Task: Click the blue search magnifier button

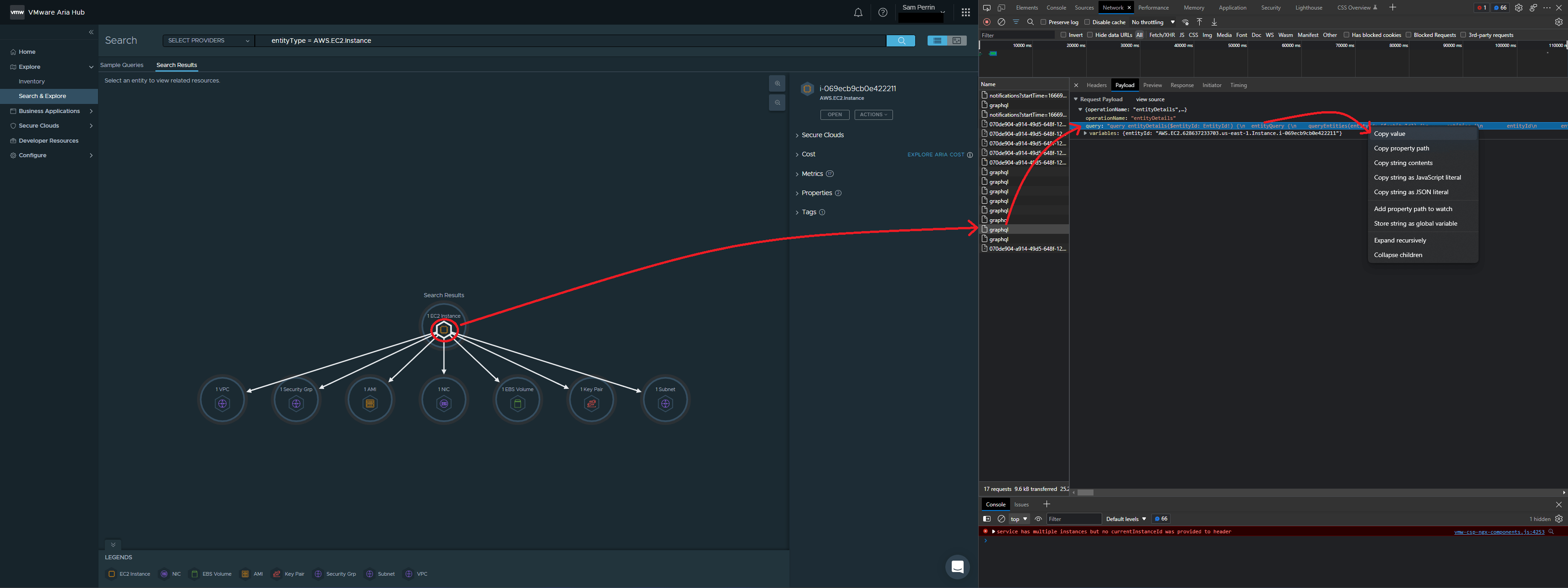Action: point(901,40)
